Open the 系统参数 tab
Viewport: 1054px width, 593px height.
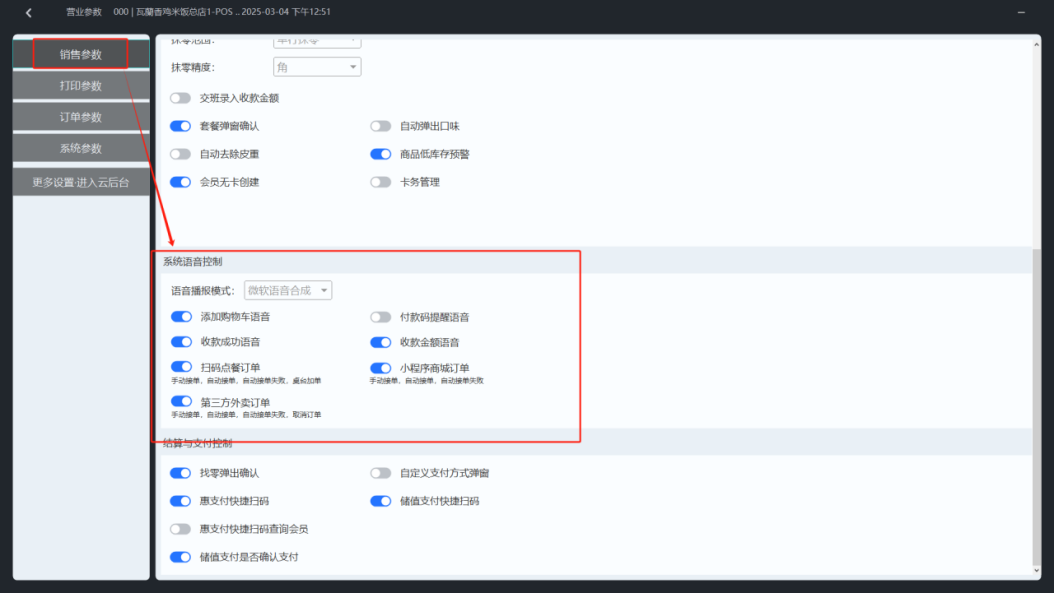(81, 148)
